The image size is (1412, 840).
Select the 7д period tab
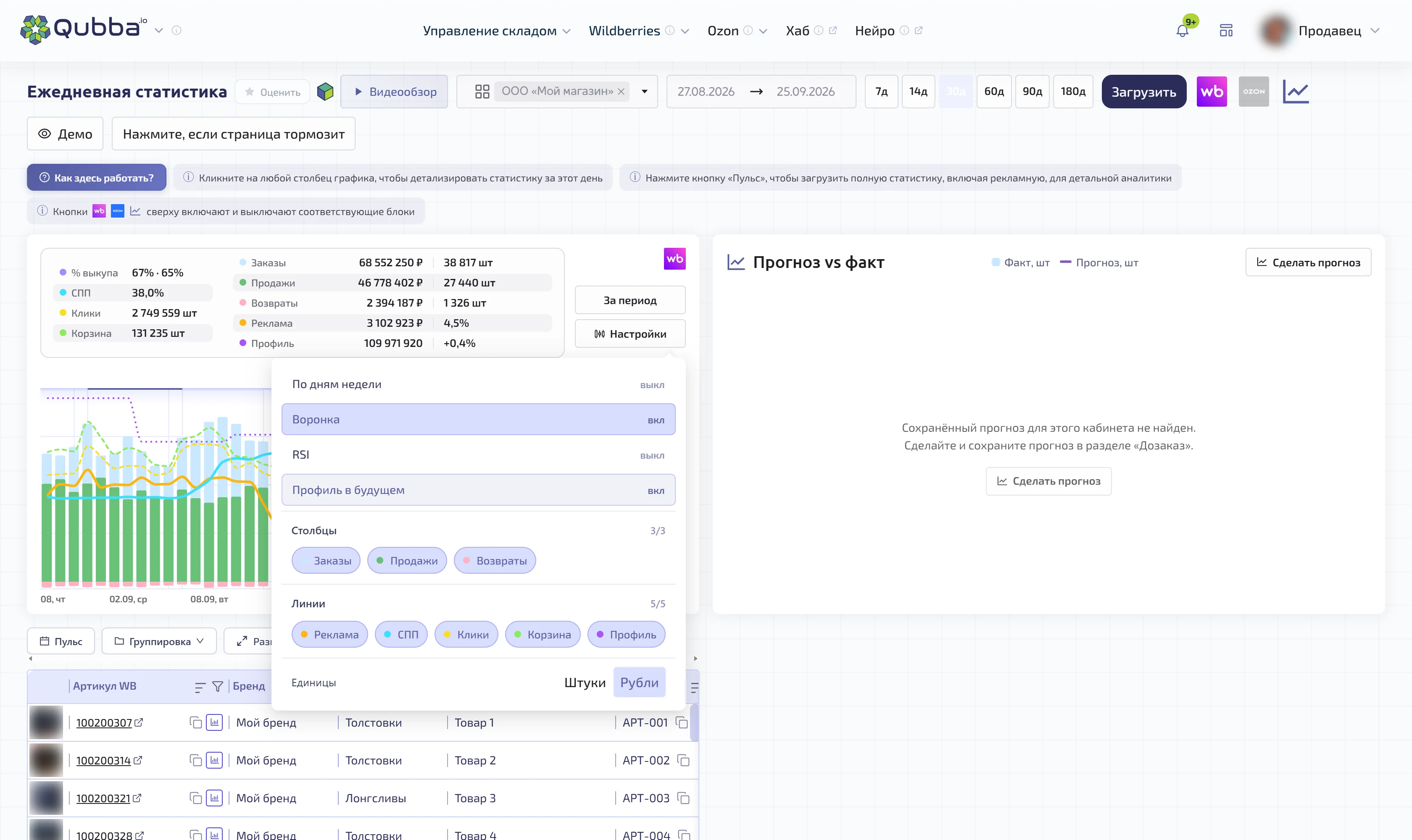(x=881, y=91)
